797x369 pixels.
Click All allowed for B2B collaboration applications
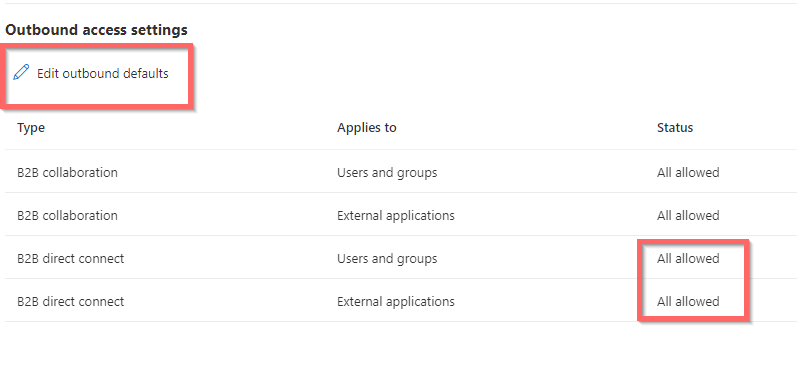click(688, 216)
